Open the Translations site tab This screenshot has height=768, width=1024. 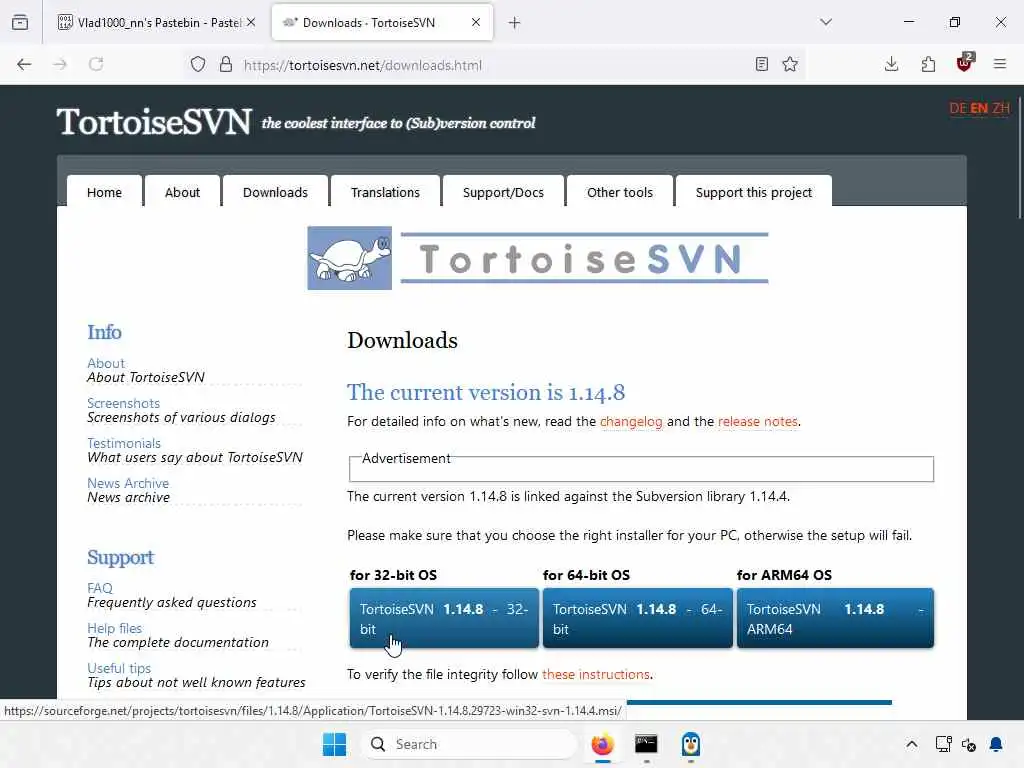tap(385, 192)
